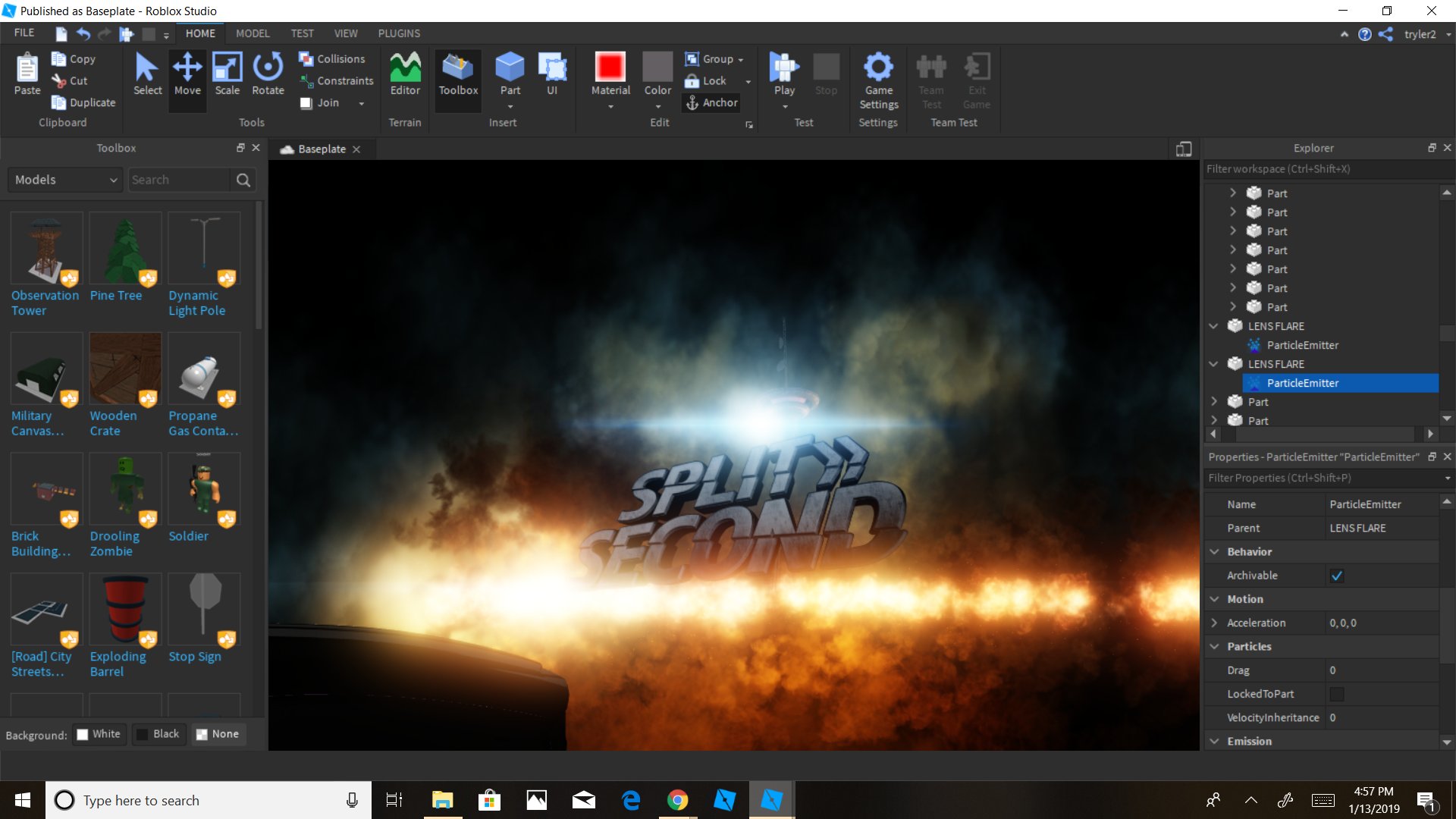The image size is (1456, 819).
Task: Switch to the MODEL ribbon tab
Action: tap(253, 33)
